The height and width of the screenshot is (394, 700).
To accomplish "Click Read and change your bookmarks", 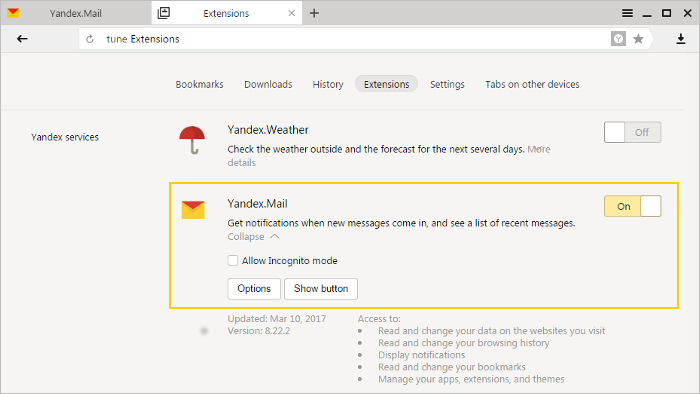I will [452, 367].
